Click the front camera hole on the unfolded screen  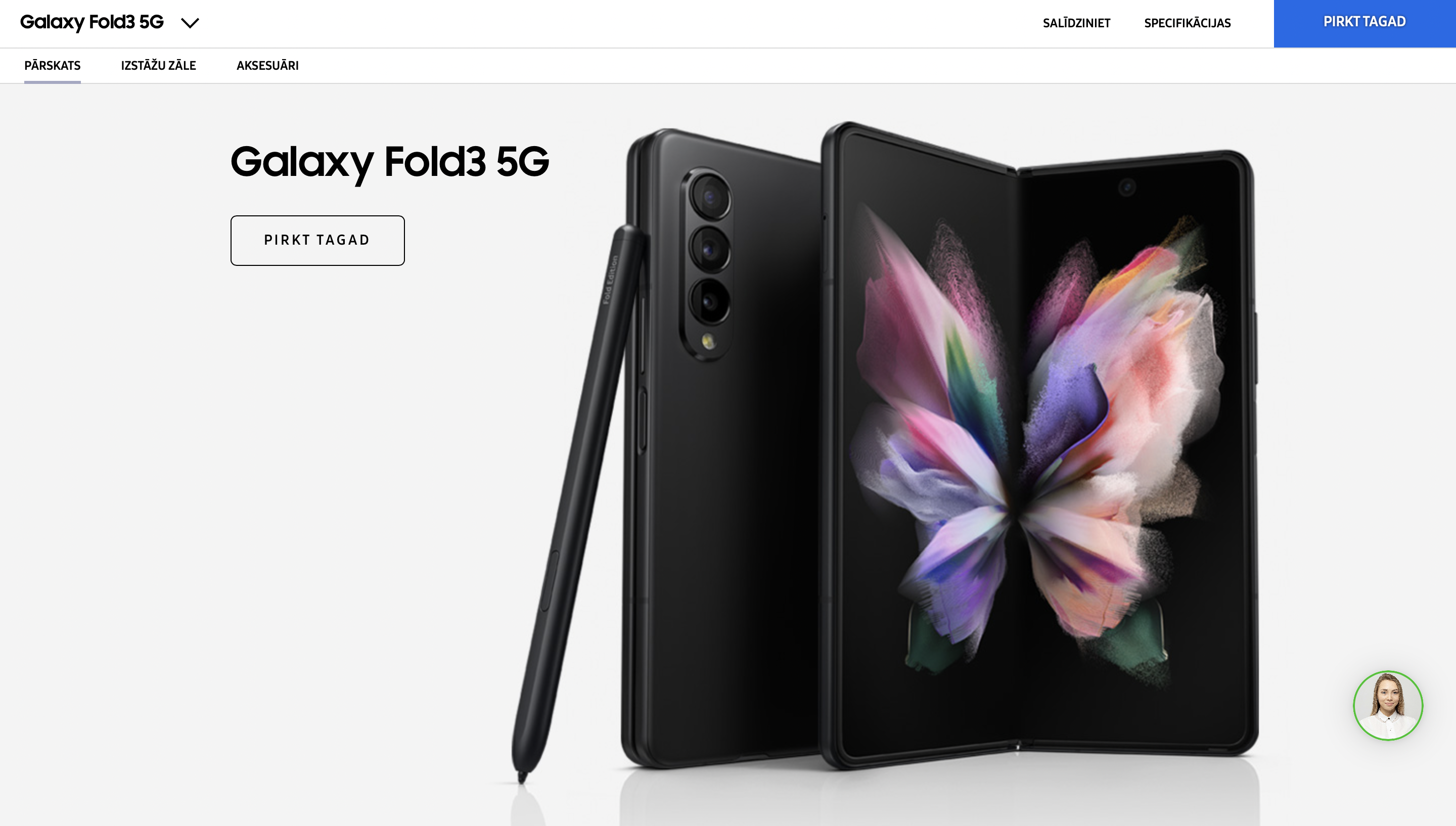click(1126, 187)
